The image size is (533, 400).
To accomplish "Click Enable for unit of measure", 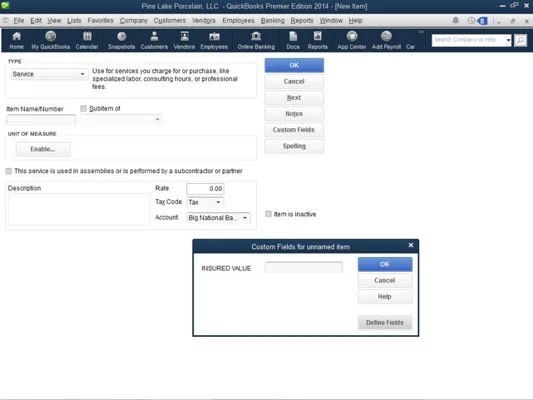I will click(x=43, y=149).
